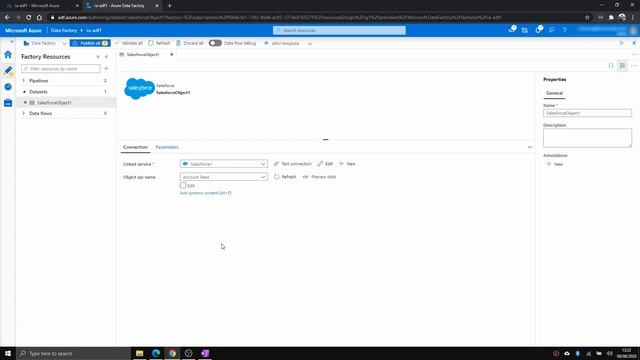
Task: Expand the Pipelines tree node
Action: pos(24,81)
